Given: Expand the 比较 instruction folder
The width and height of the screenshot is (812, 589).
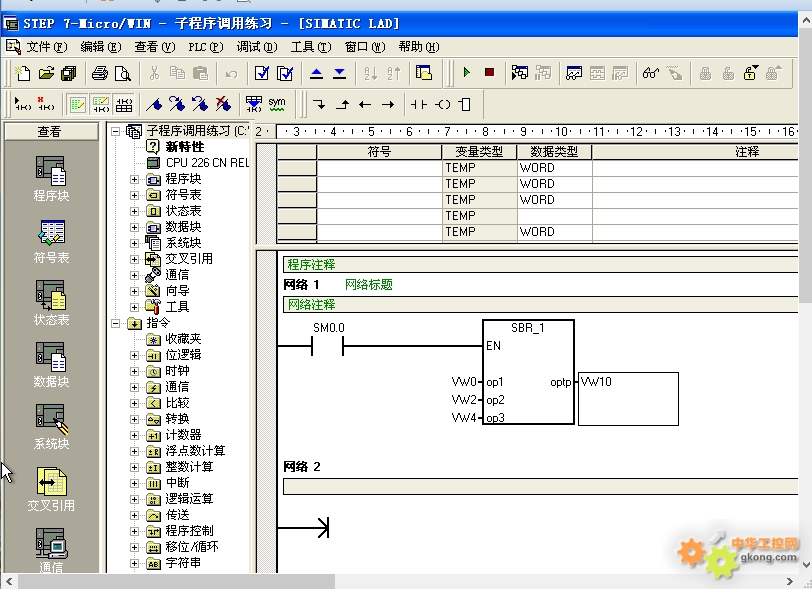Looking at the screenshot, I should [x=135, y=403].
